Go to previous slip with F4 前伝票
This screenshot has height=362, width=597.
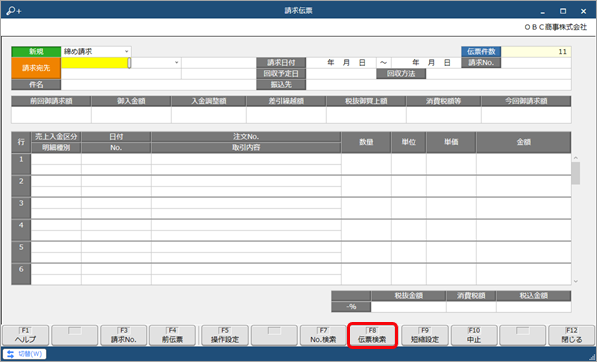[172, 335]
